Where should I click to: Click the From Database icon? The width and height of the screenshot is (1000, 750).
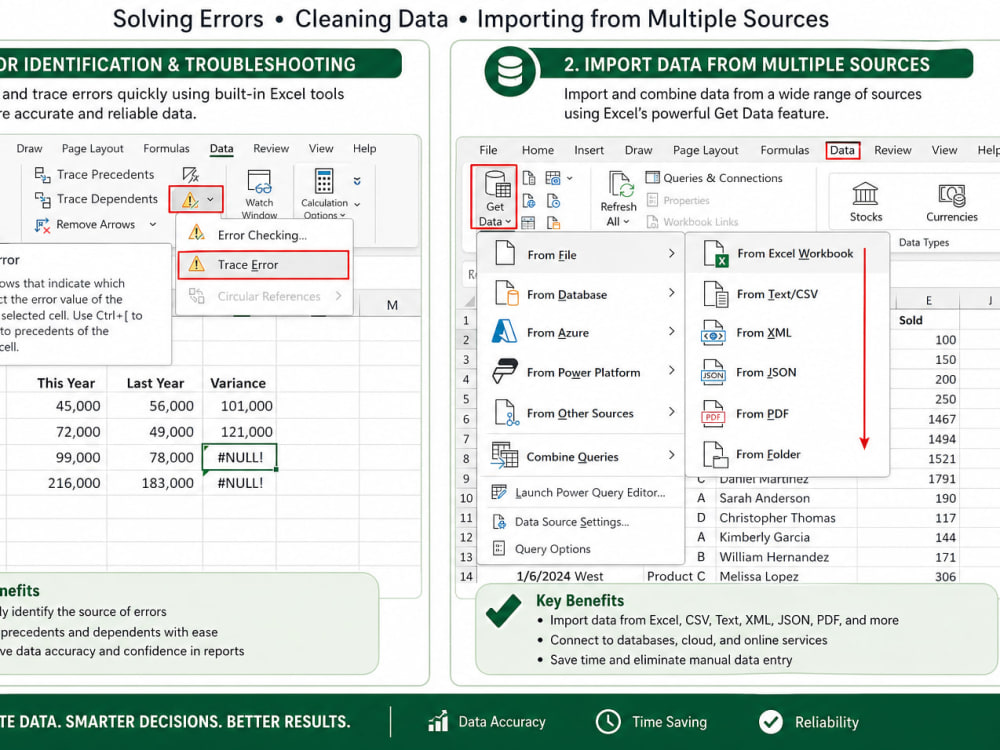506,294
